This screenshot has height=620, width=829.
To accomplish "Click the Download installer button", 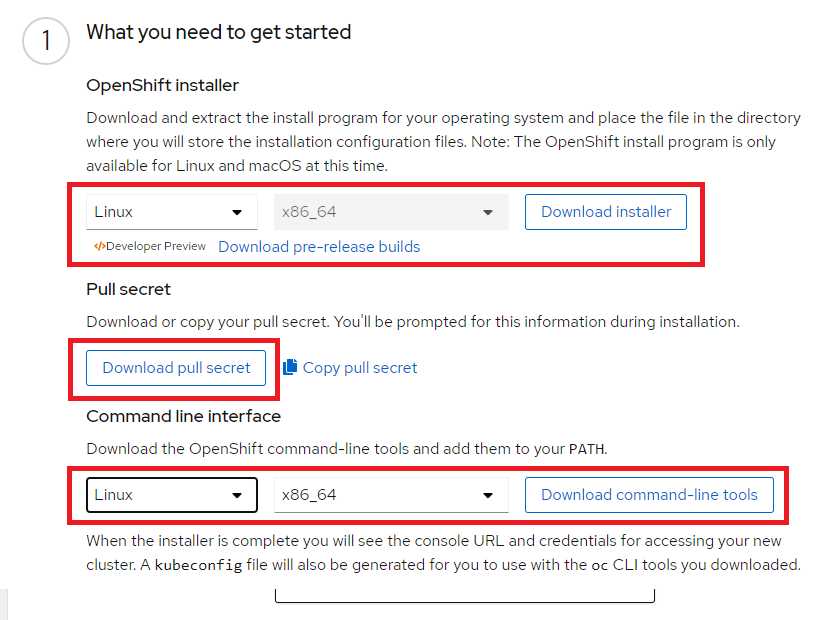I will coord(605,212).
